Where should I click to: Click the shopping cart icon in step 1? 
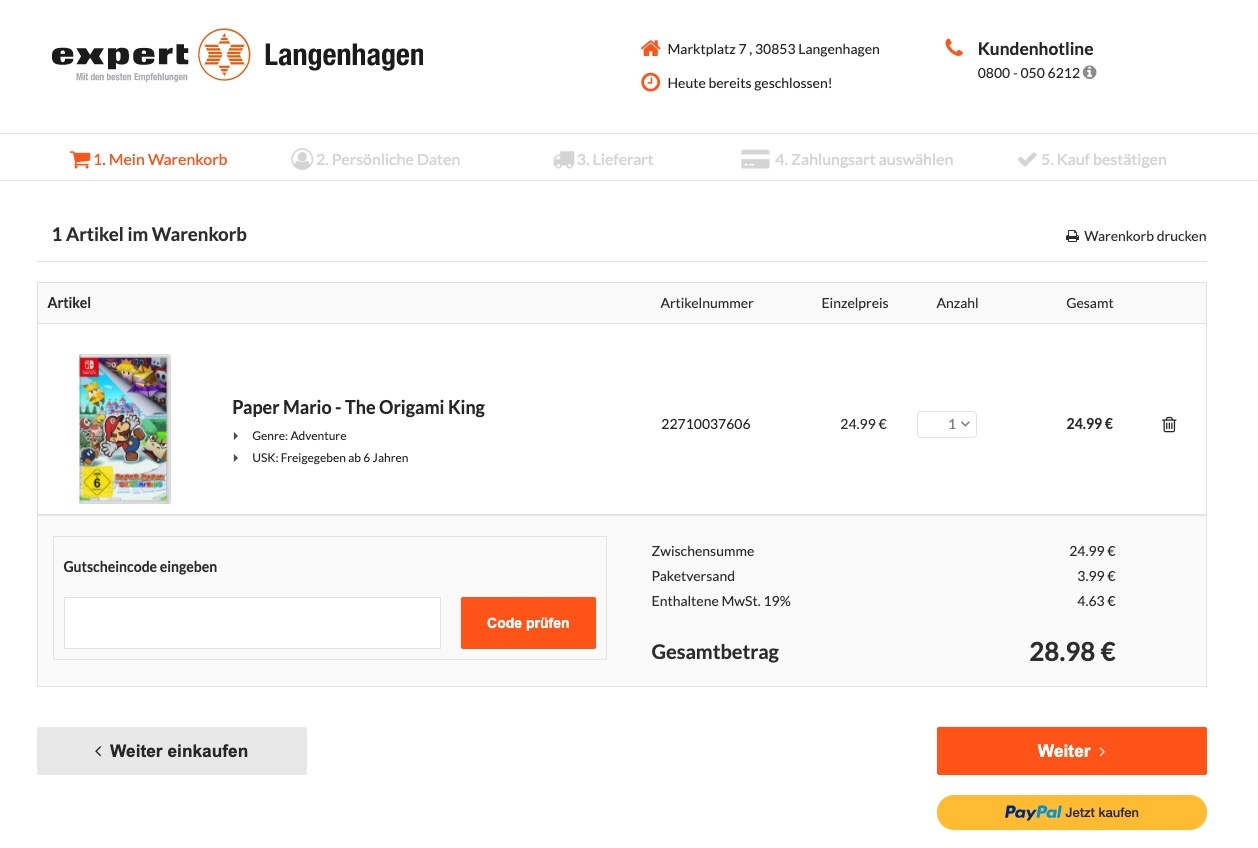coord(79,159)
